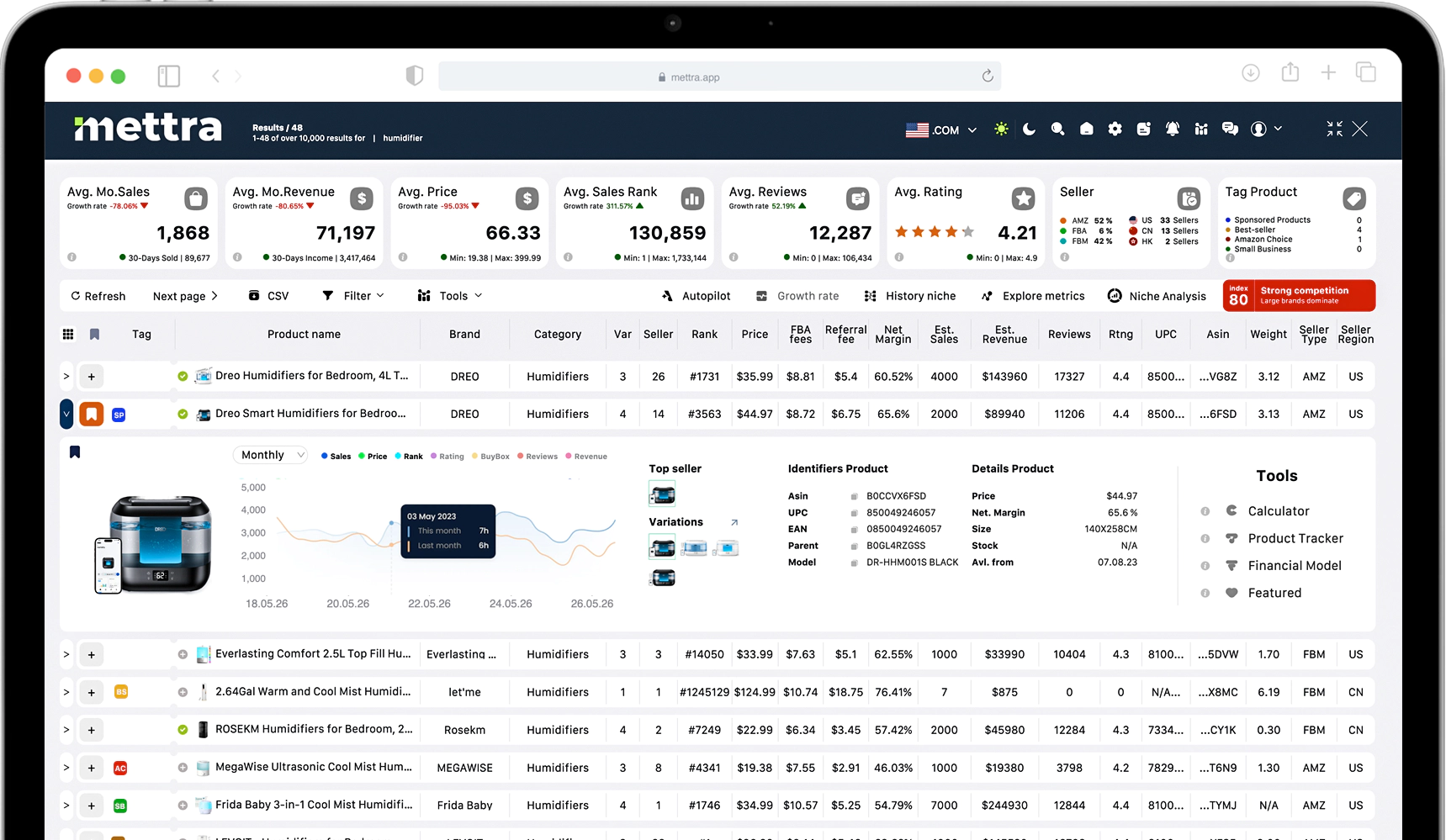Image resolution: width=1446 pixels, height=840 pixels.
Task: Go to Next page of results
Action: pos(185,296)
